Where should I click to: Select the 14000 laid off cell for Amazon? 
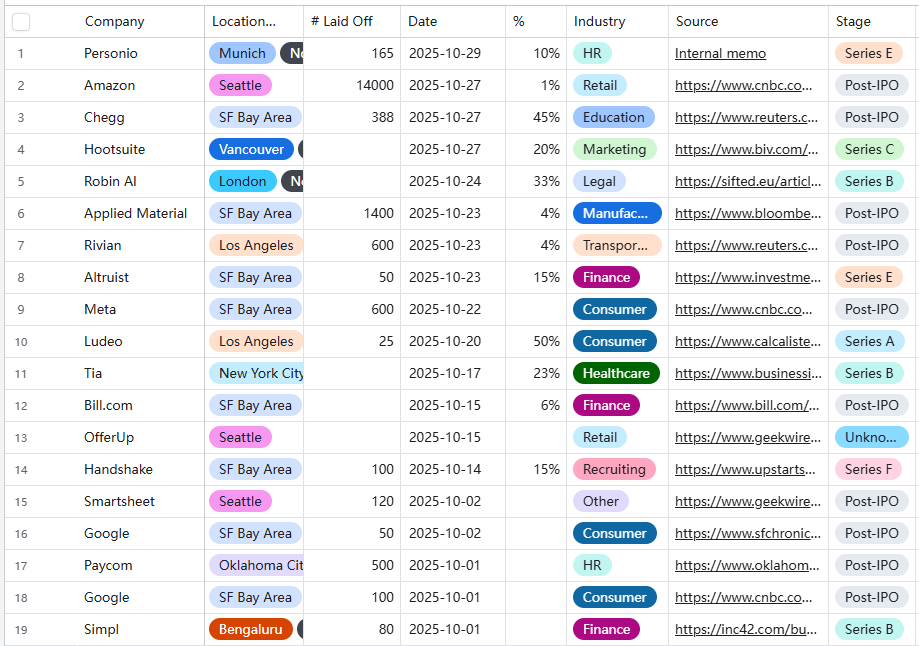pyautogui.click(x=352, y=86)
